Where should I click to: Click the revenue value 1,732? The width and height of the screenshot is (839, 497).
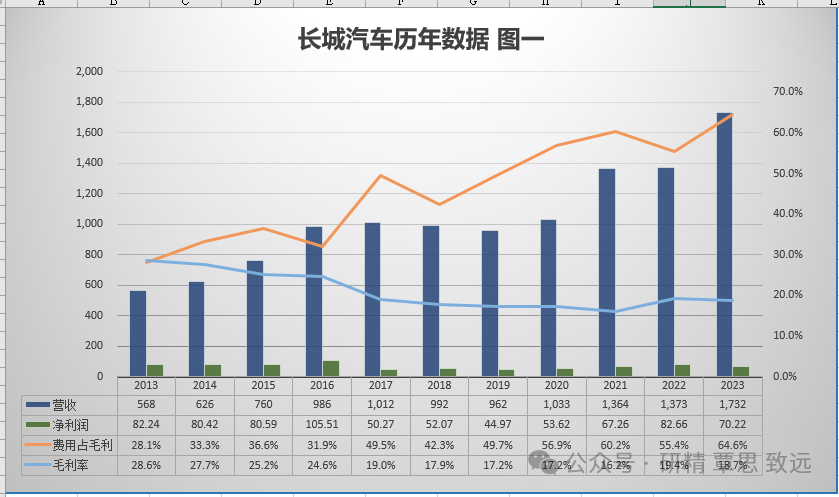[733, 404]
